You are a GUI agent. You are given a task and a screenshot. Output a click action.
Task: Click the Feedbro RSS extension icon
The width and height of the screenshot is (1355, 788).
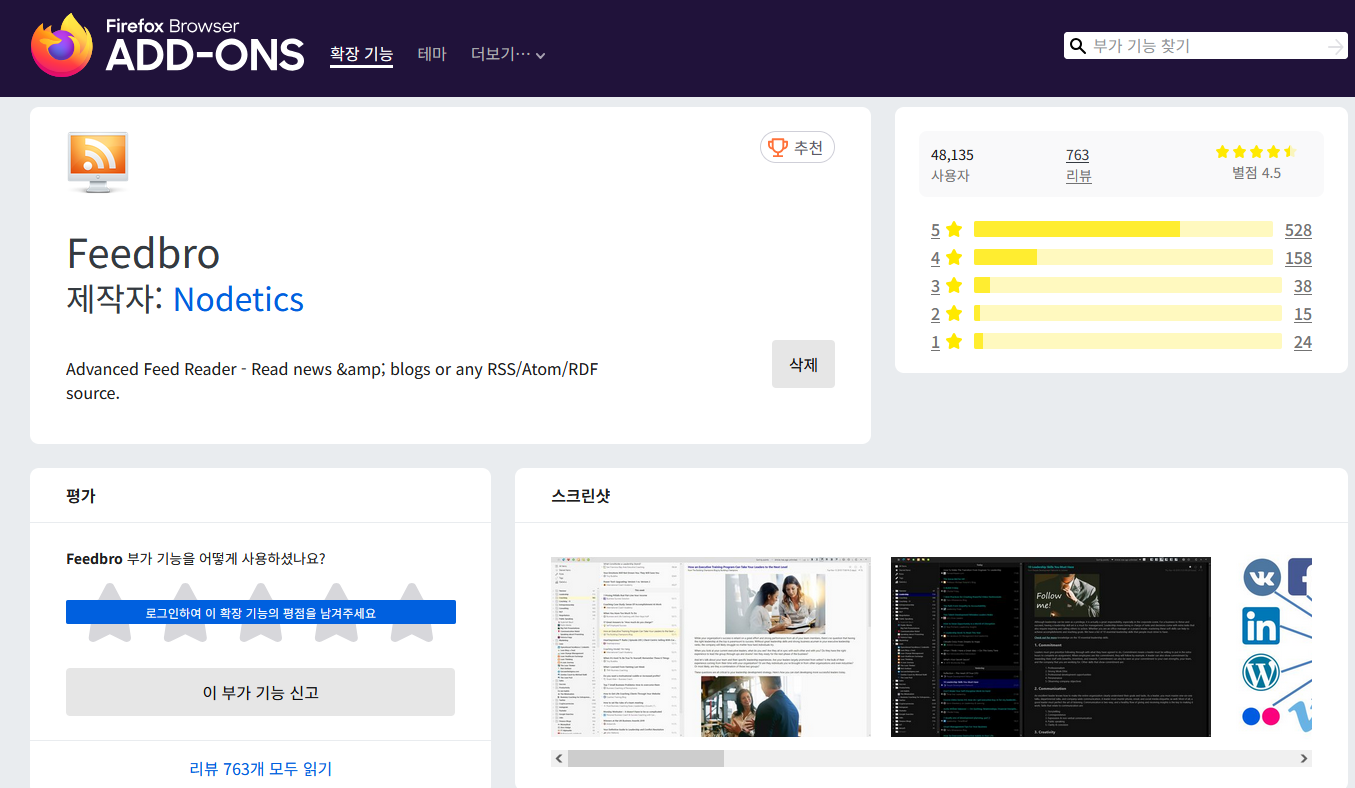tap(98, 162)
